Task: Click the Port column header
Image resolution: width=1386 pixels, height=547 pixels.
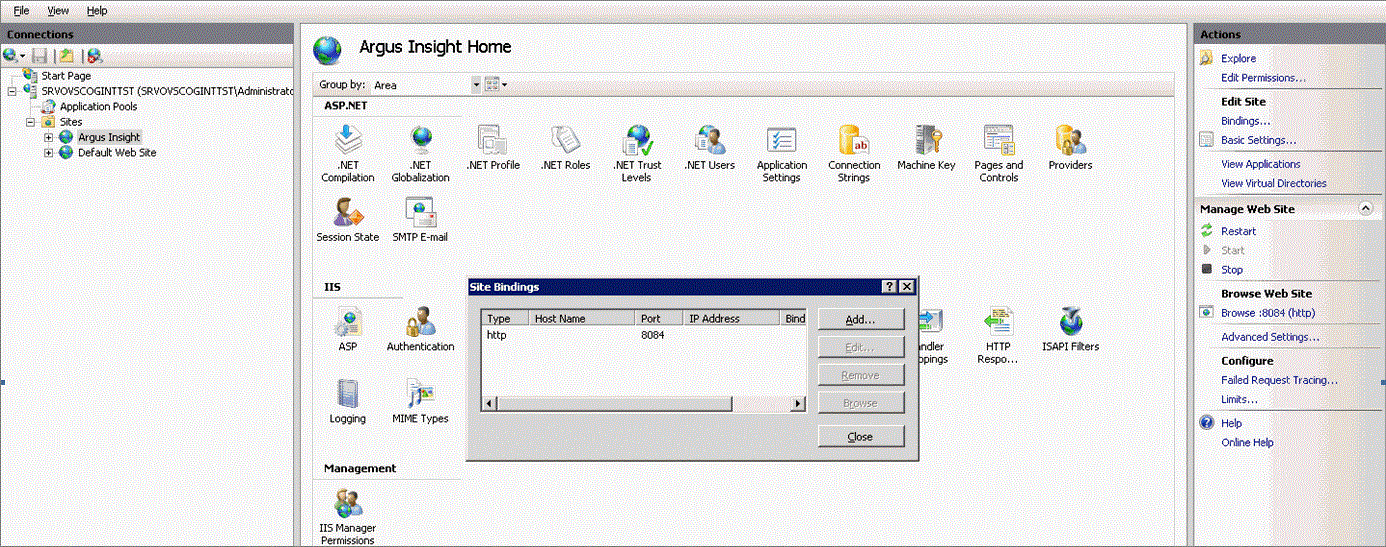Action: coord(659,319)
